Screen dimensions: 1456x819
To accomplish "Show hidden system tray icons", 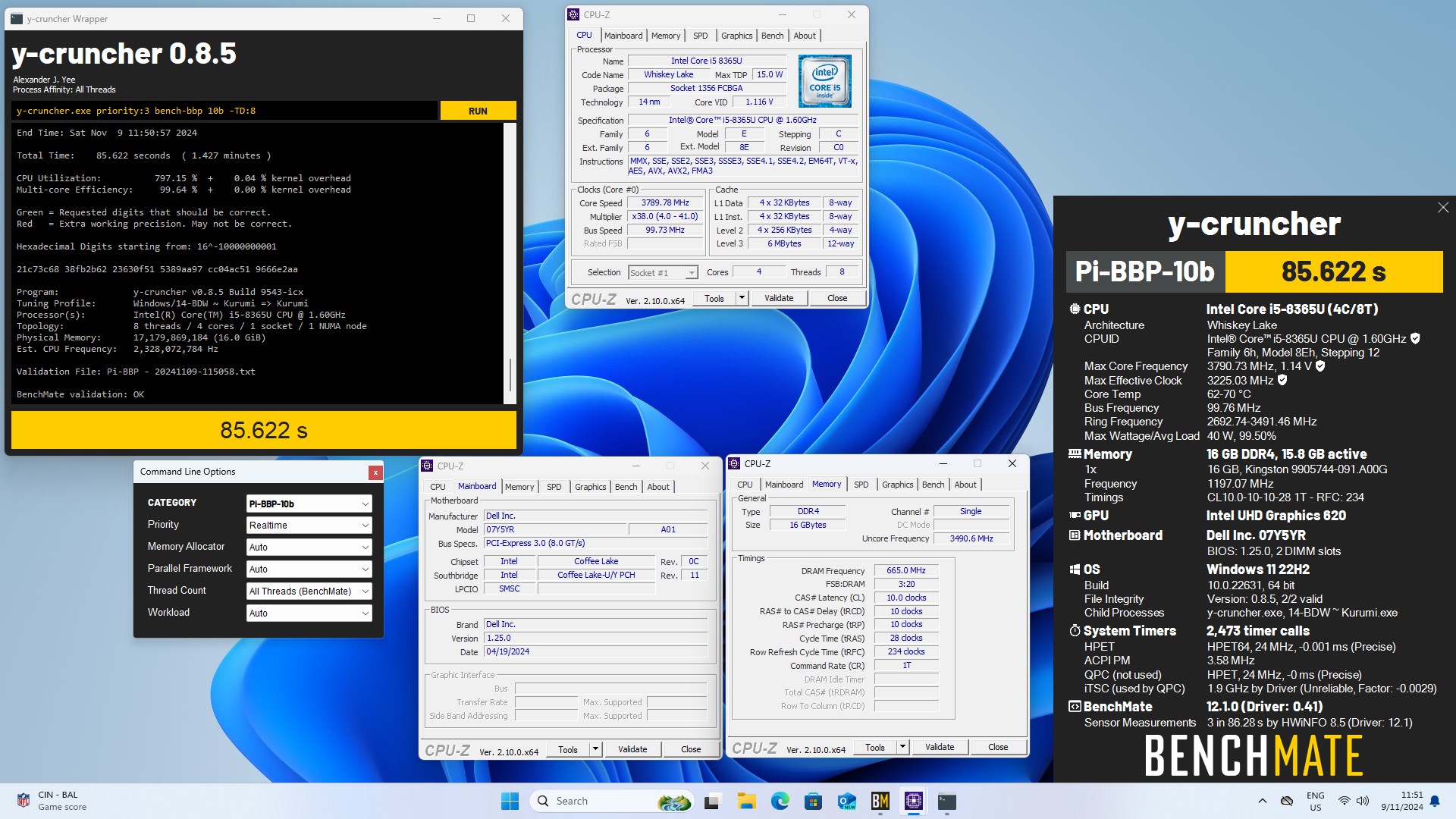I will [1263, 801].
